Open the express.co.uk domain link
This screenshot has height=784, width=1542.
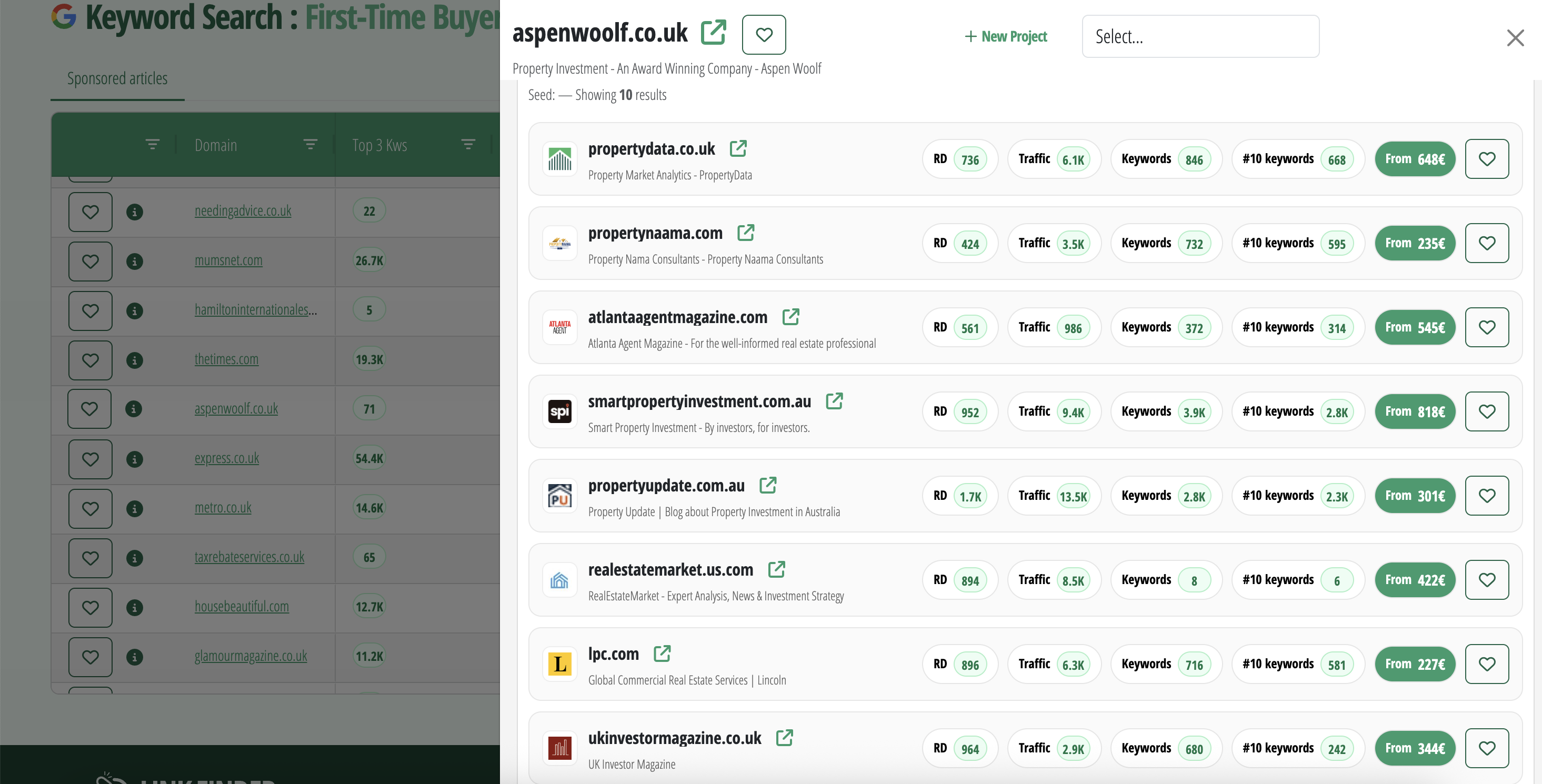tap(227, 458)
